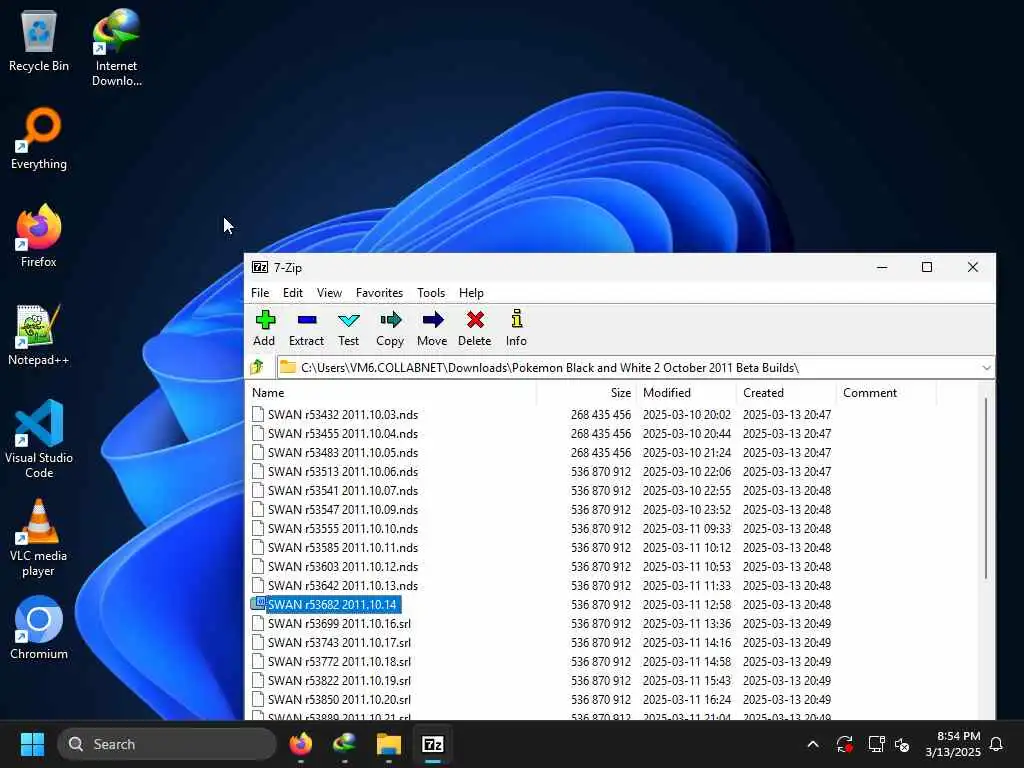Sort files by the Name column header
This screenshot has width=1024, height=768.
pyautogui.click(x=392, y=392)
